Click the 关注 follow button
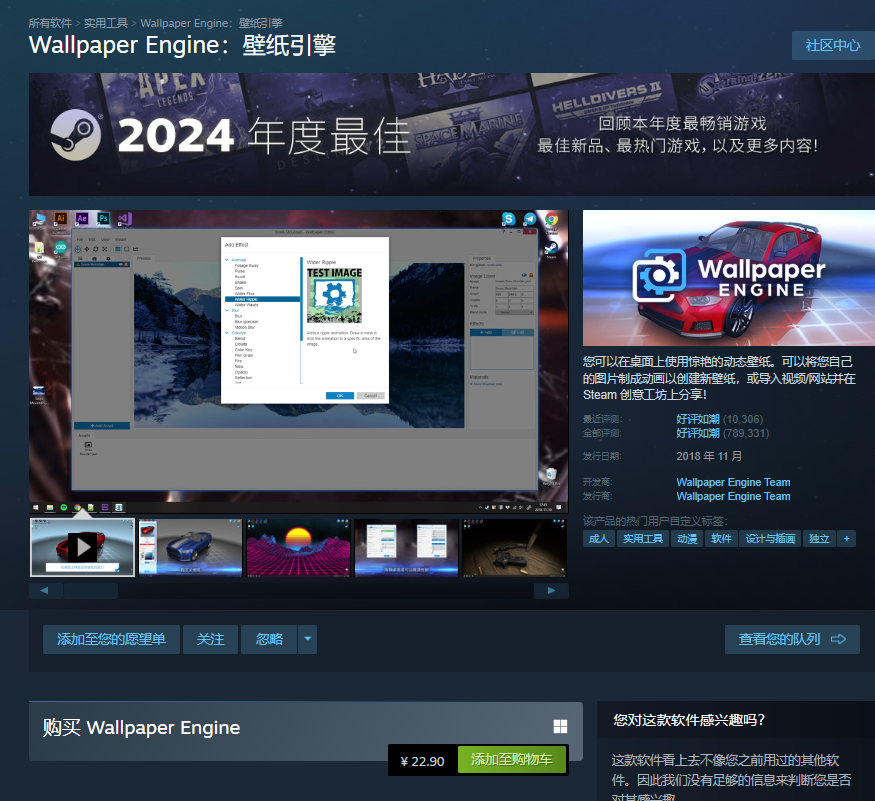 (210, 639)
